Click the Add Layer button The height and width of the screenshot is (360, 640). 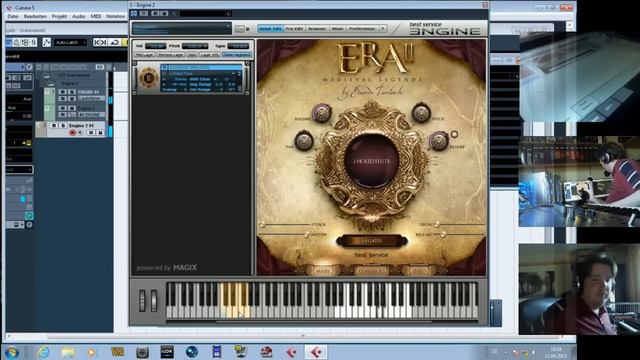pos(144,55)
